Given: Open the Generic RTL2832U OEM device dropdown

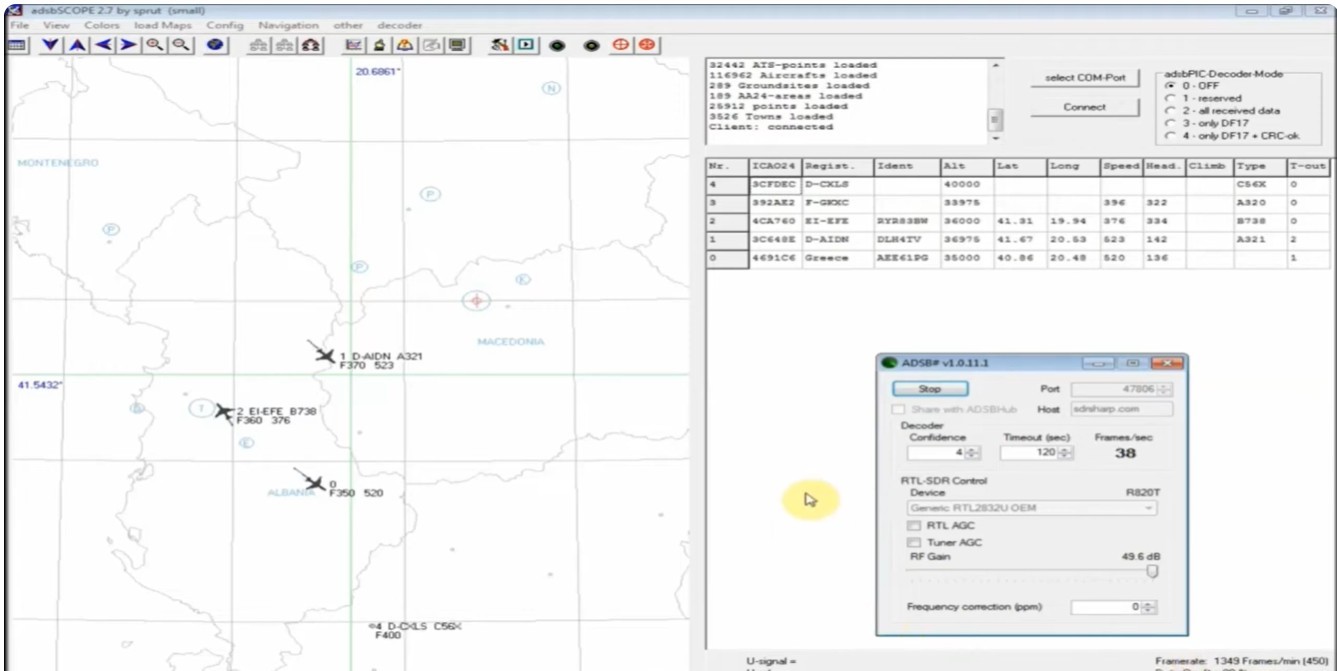Looking at the screenshot, I should pyautogui.click(x=1029, y=507).
